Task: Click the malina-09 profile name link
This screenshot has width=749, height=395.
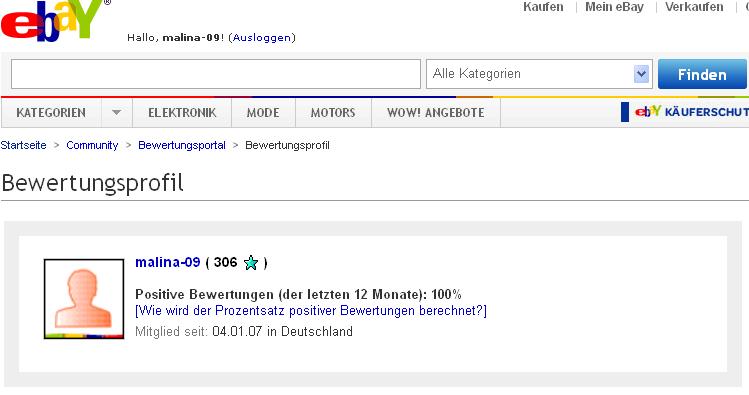Action: 168,262
